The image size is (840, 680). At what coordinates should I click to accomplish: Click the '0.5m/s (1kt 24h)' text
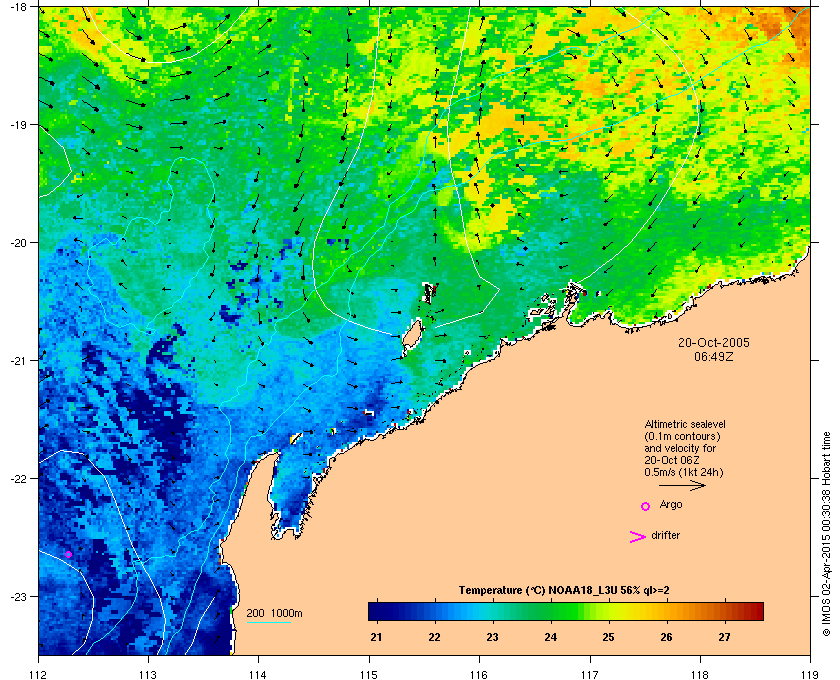684,472
